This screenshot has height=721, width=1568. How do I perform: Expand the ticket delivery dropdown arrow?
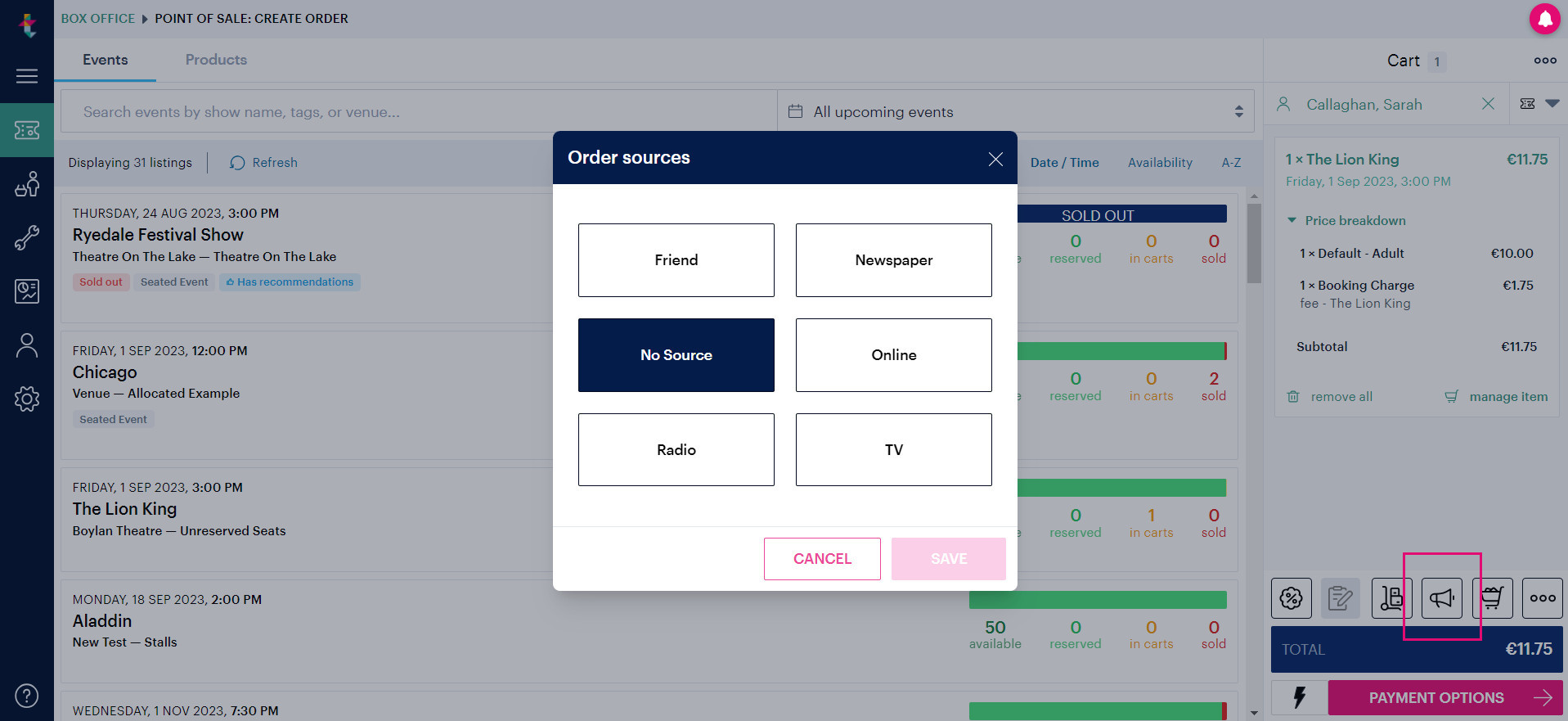click(1552, 104)
